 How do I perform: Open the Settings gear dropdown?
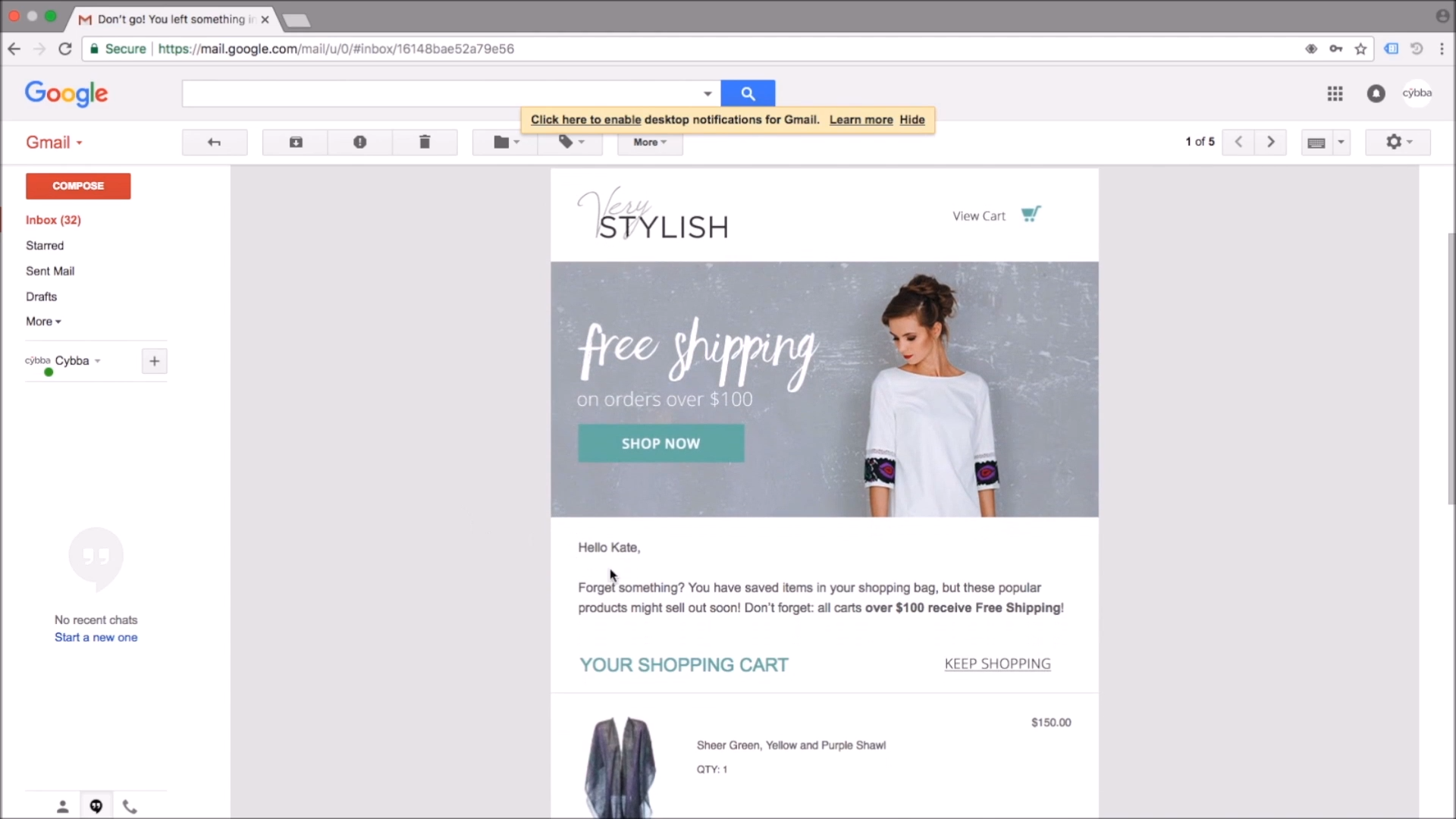coord(1398,143)
